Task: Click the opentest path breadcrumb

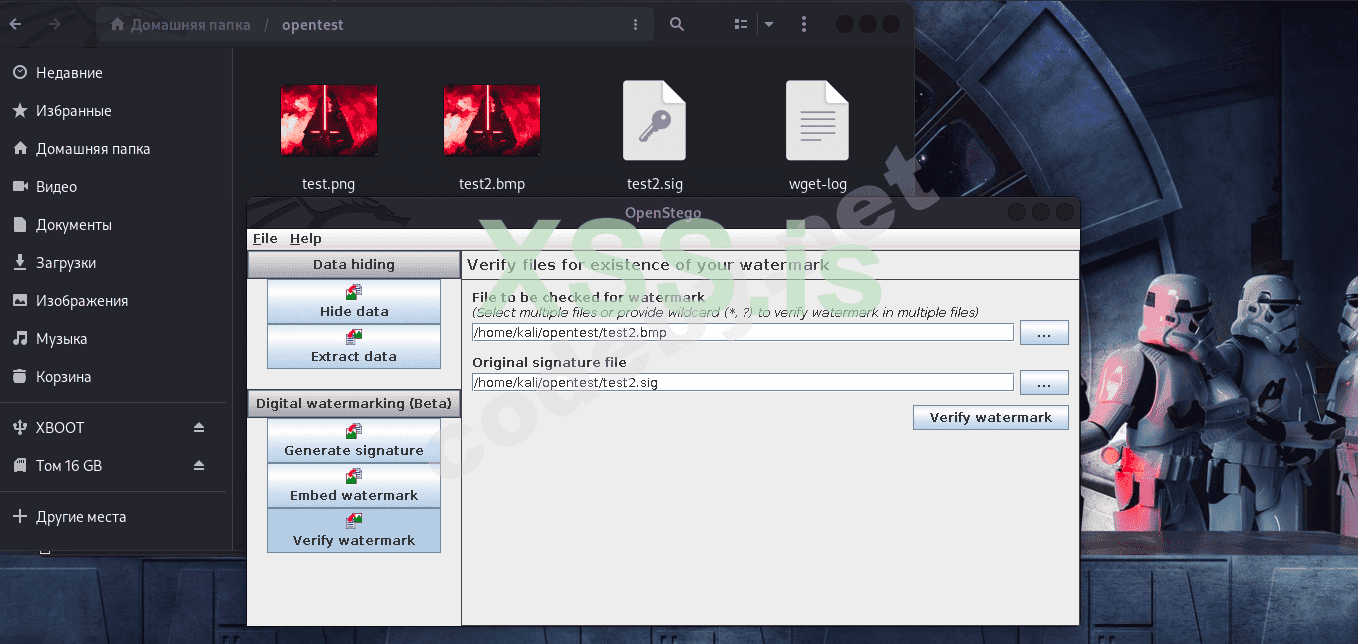Action: [312, 25]
